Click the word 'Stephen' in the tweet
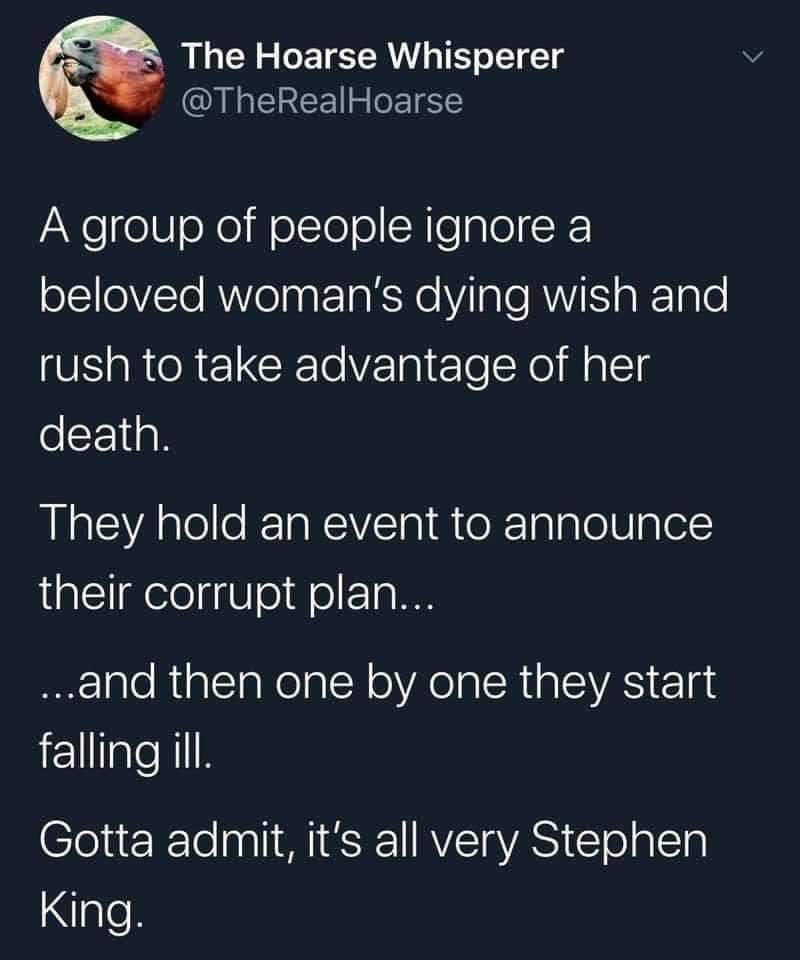 619,841
